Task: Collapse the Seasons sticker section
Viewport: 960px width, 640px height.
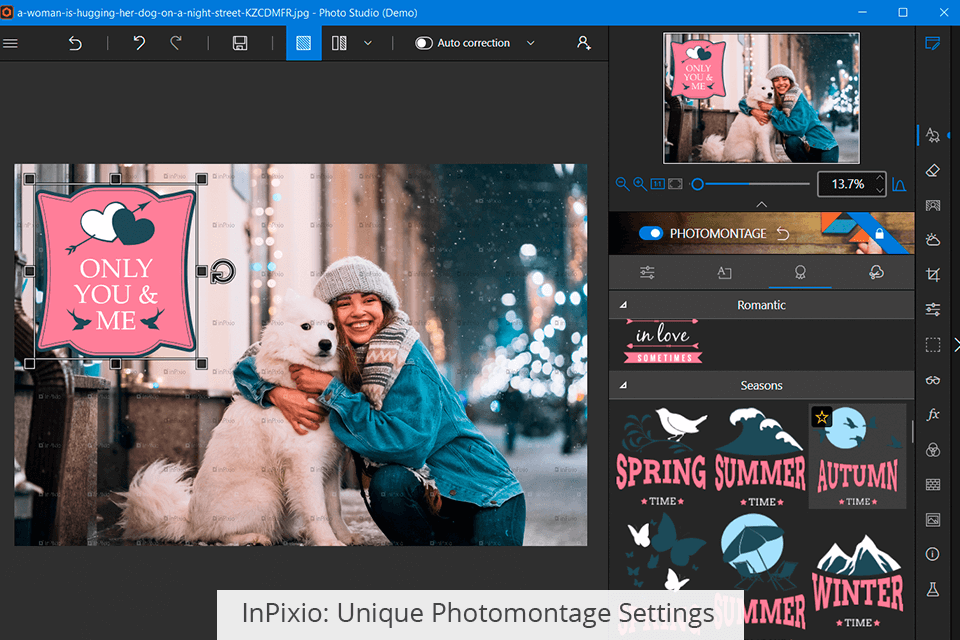Action: (x=623, y=385)
